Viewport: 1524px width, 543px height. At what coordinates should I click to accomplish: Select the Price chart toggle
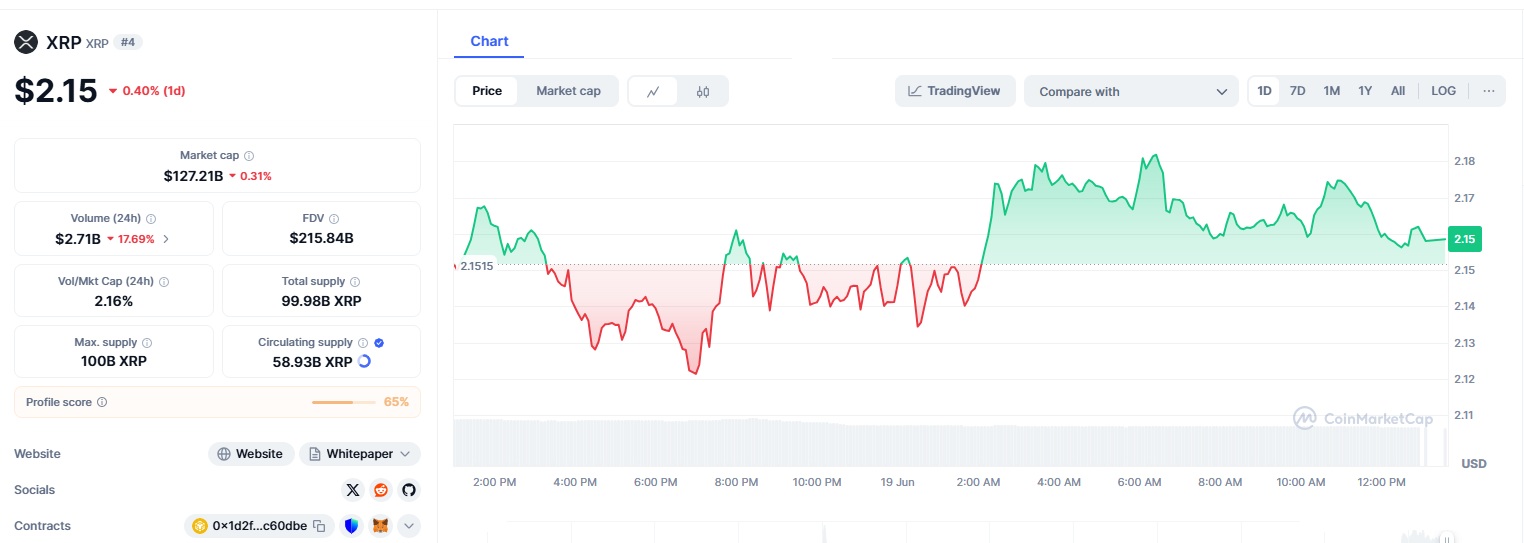(487, 91)
